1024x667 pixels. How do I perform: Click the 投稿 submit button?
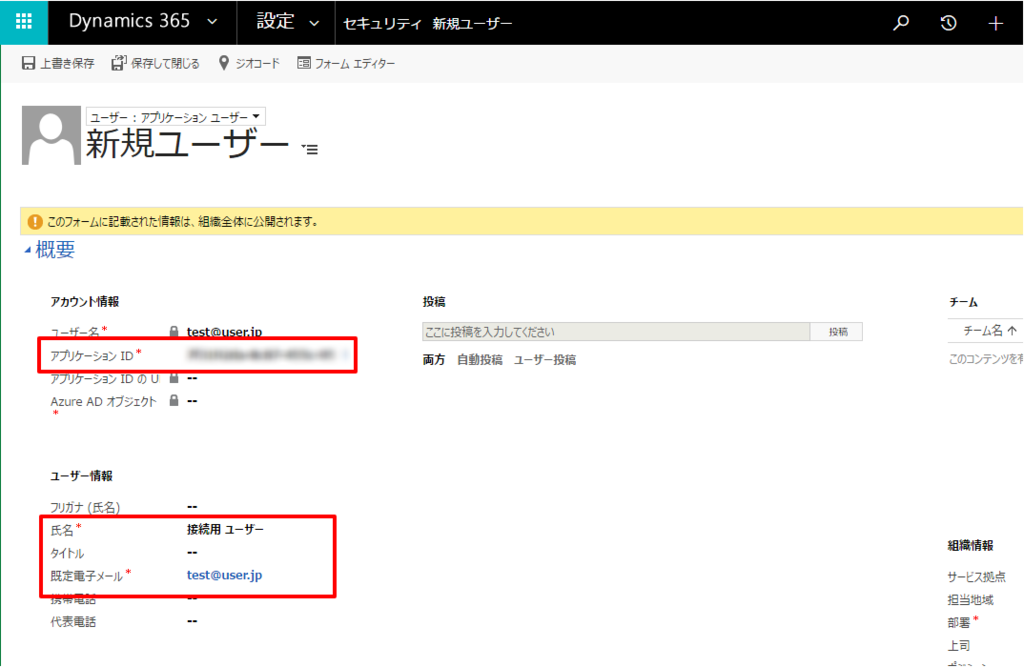[837, 332]
